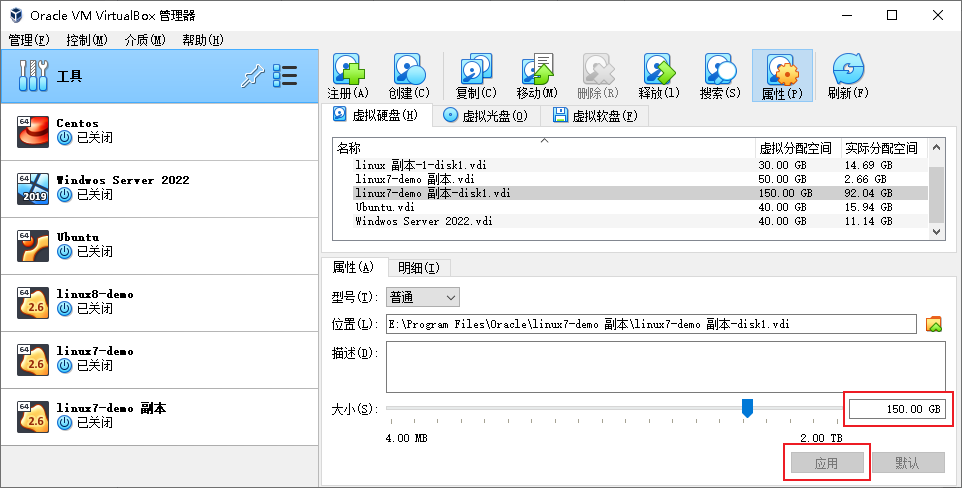The width and height of the screenshot is (962, 488).
Task: Select the Ubuntu virtual machine
Action: click(160, 246)
